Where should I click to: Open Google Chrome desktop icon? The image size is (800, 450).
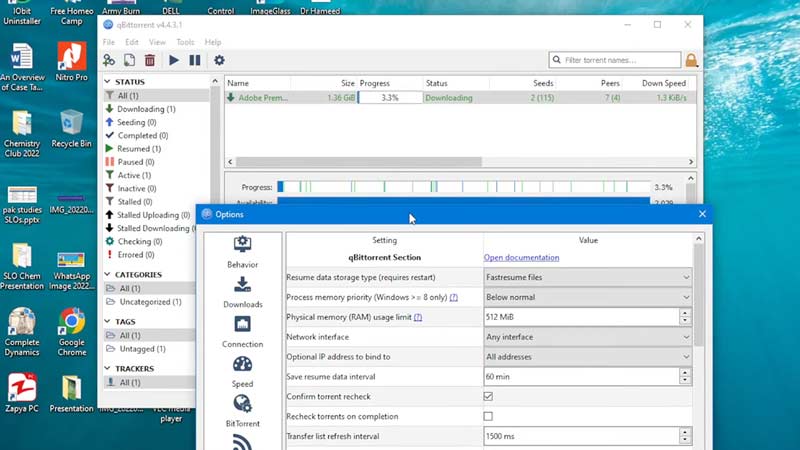(71, 332)
